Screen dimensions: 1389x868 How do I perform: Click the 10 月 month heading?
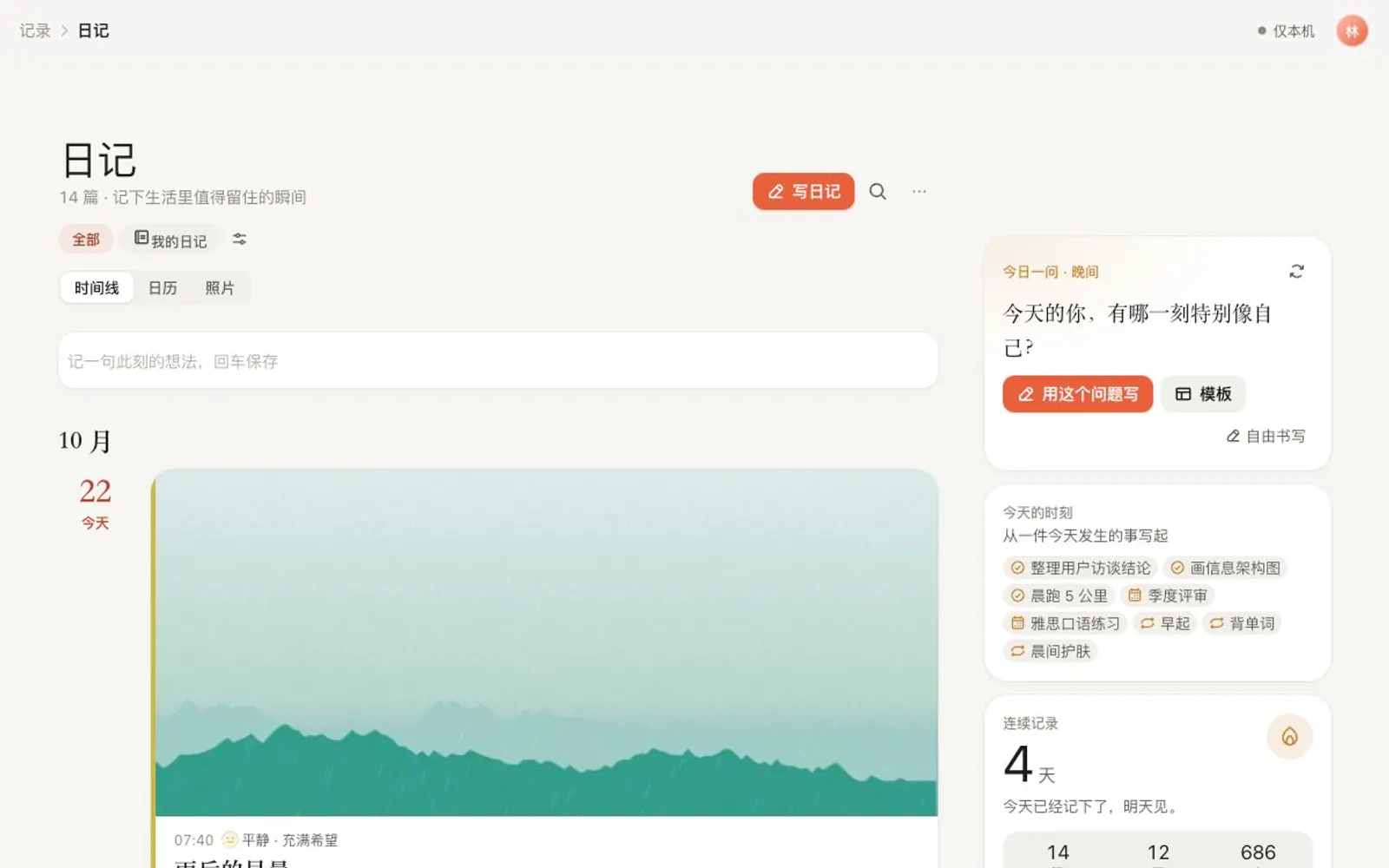click(85, 441)
